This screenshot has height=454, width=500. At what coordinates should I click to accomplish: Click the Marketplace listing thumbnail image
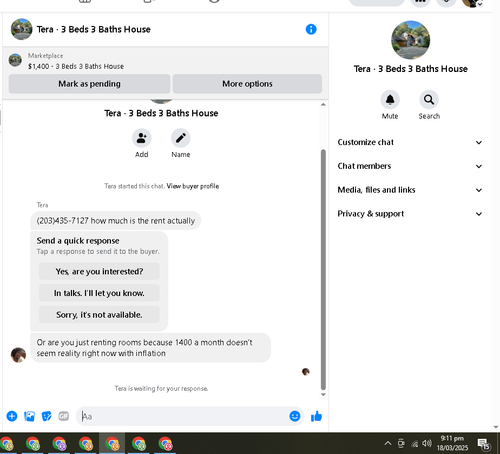point(15,60)
